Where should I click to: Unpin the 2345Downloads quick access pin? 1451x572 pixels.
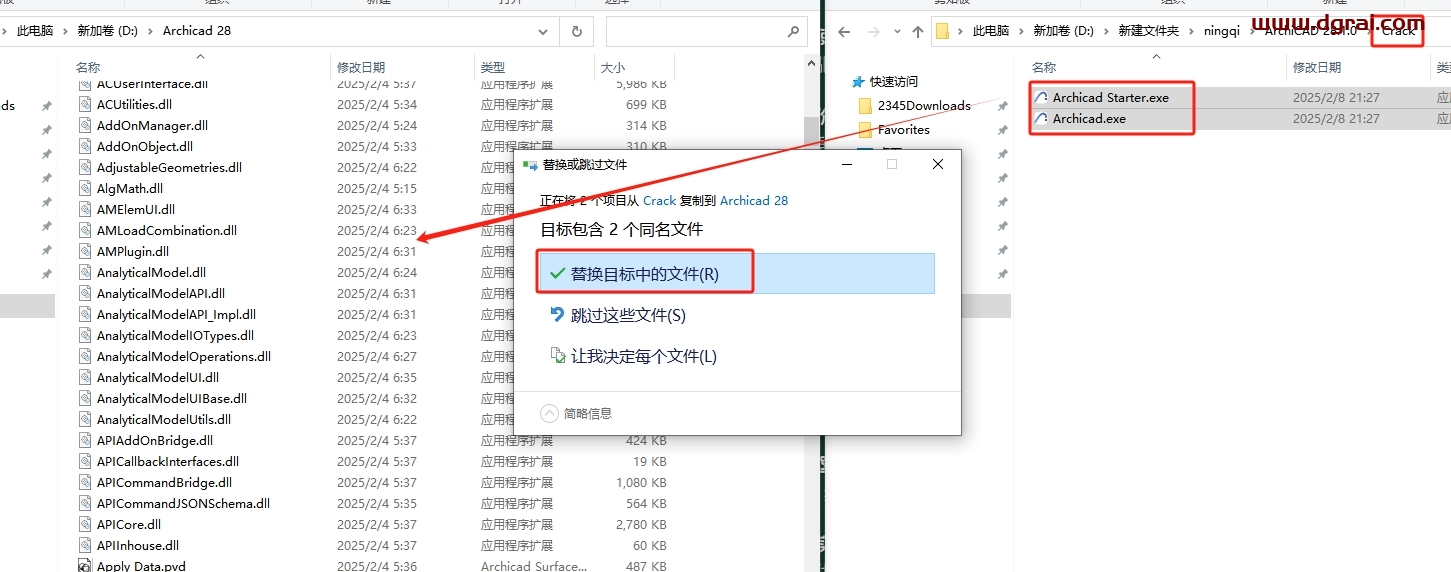(x=1002, y=105)
